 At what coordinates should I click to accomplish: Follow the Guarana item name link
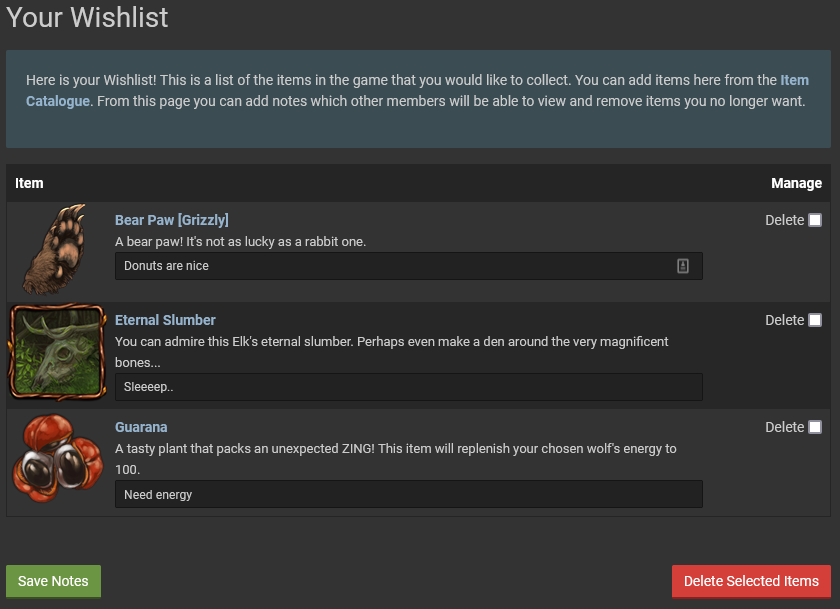(141, 427)
